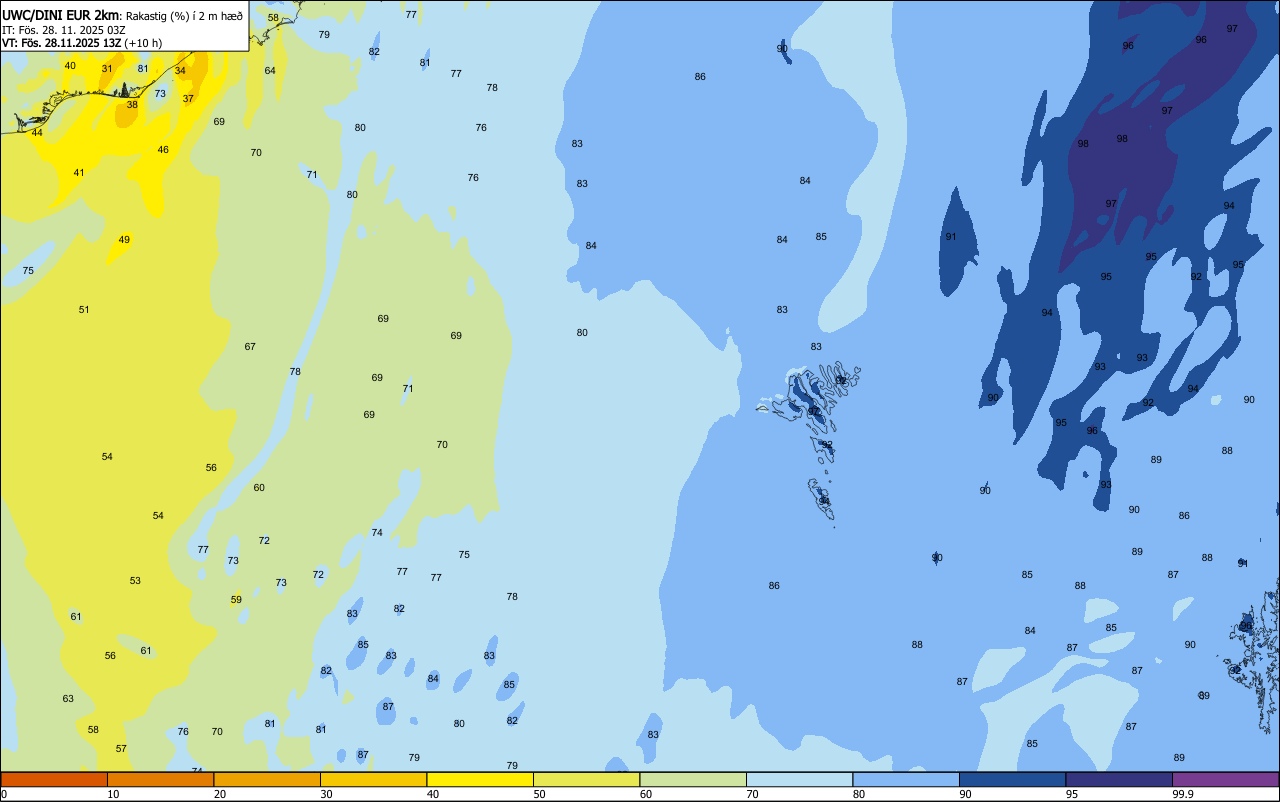The height and width of the screenshot is (802, 1280).
Task: Click the 'UWC/DINI EUR 2km' title text
Action: 61,15
